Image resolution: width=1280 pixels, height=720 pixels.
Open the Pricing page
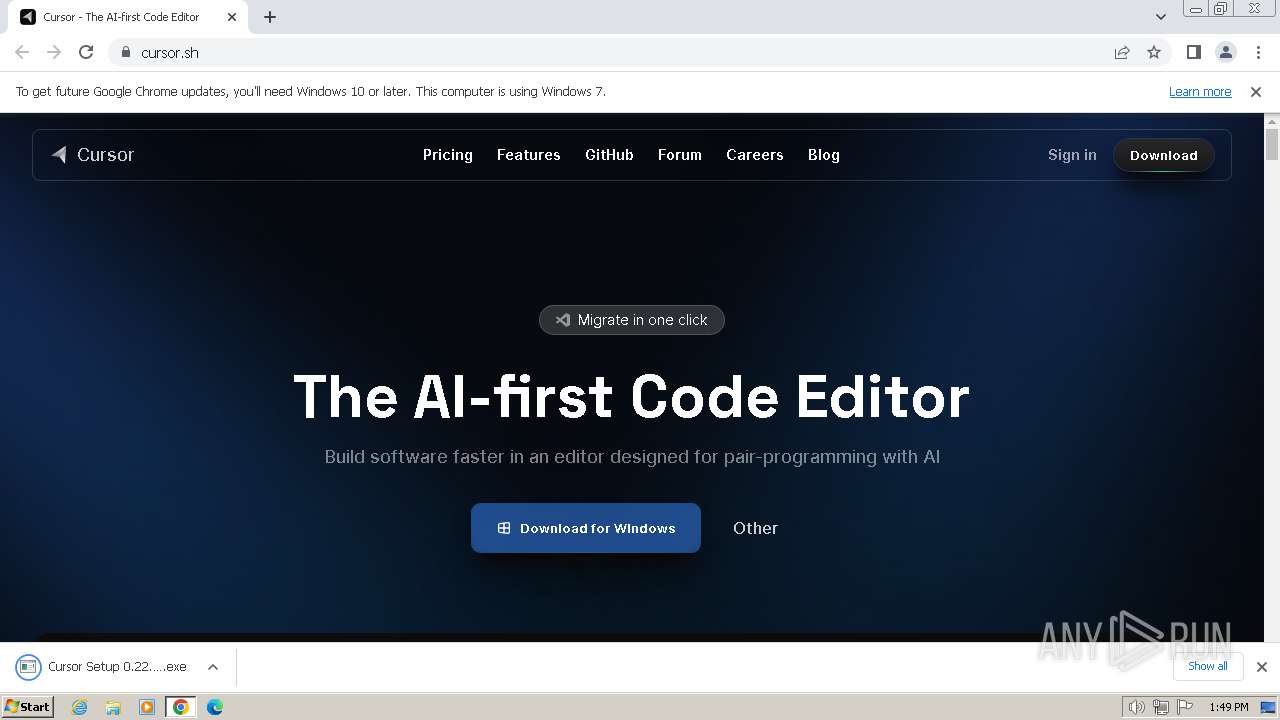[x=447, y=155]
